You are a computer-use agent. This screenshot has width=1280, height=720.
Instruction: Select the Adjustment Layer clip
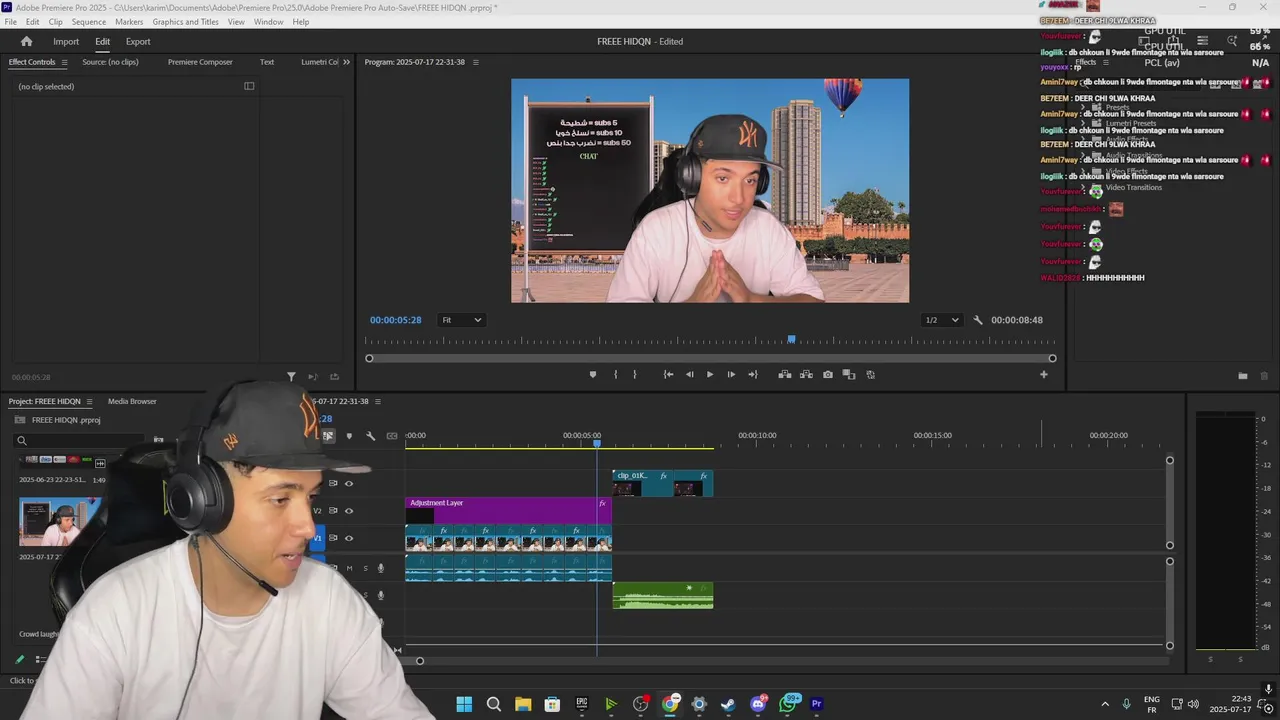[508, 510]
